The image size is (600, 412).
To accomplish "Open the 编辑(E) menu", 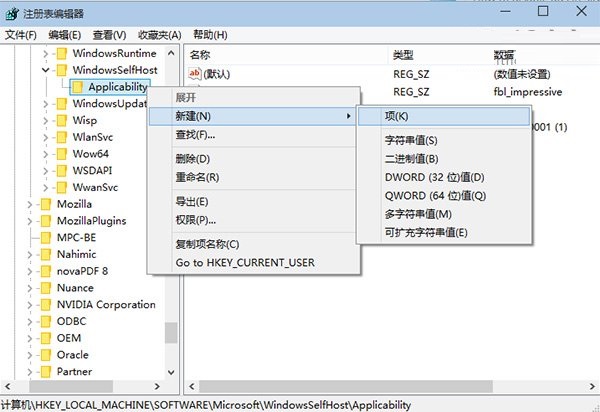I will point(65,35).
